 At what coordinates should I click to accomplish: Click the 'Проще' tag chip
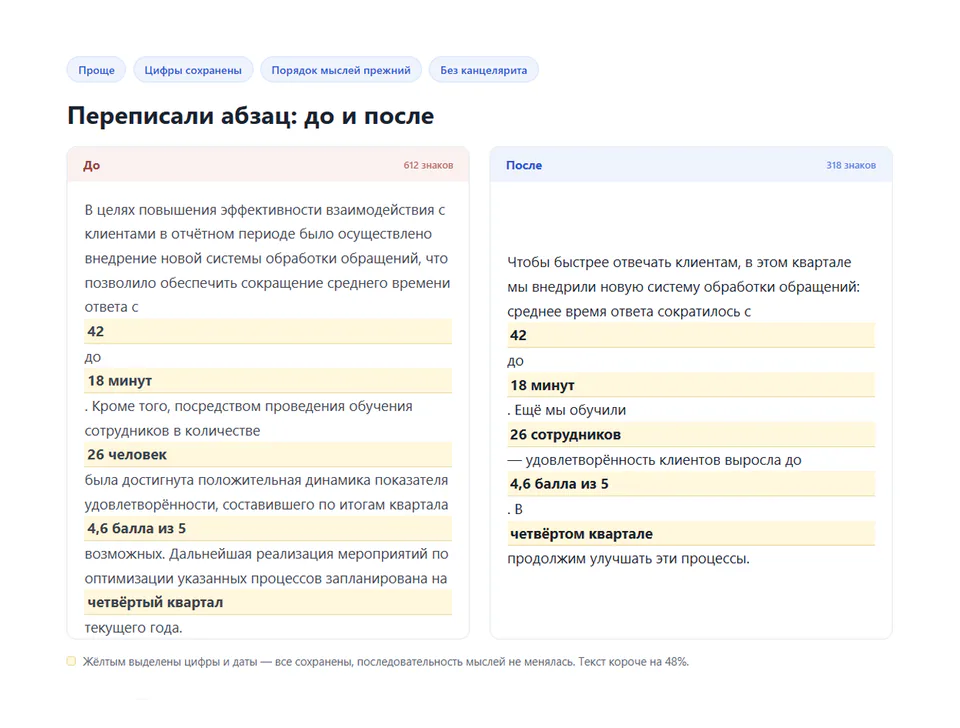coord(96,70)
